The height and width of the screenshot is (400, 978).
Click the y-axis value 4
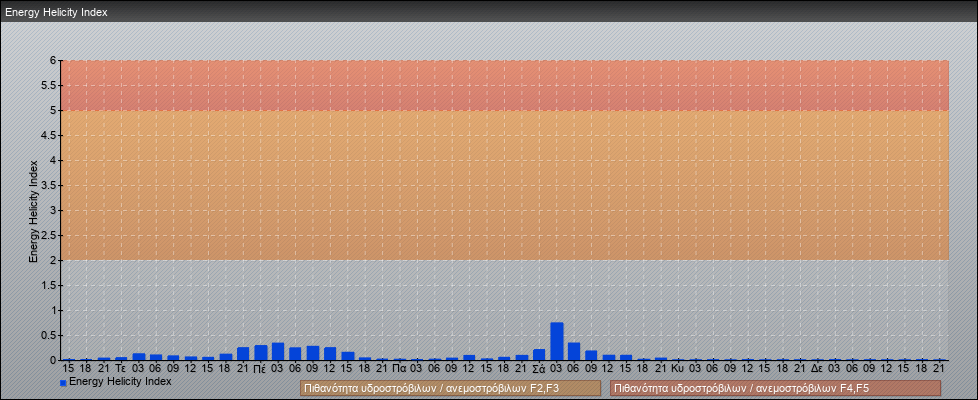click(x=54, y=160)
